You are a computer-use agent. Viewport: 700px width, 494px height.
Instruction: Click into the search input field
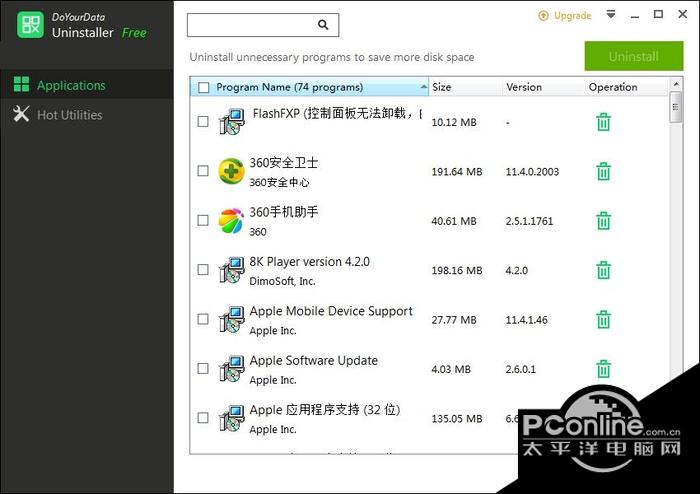pyautogui.click(x=263, y=25)
